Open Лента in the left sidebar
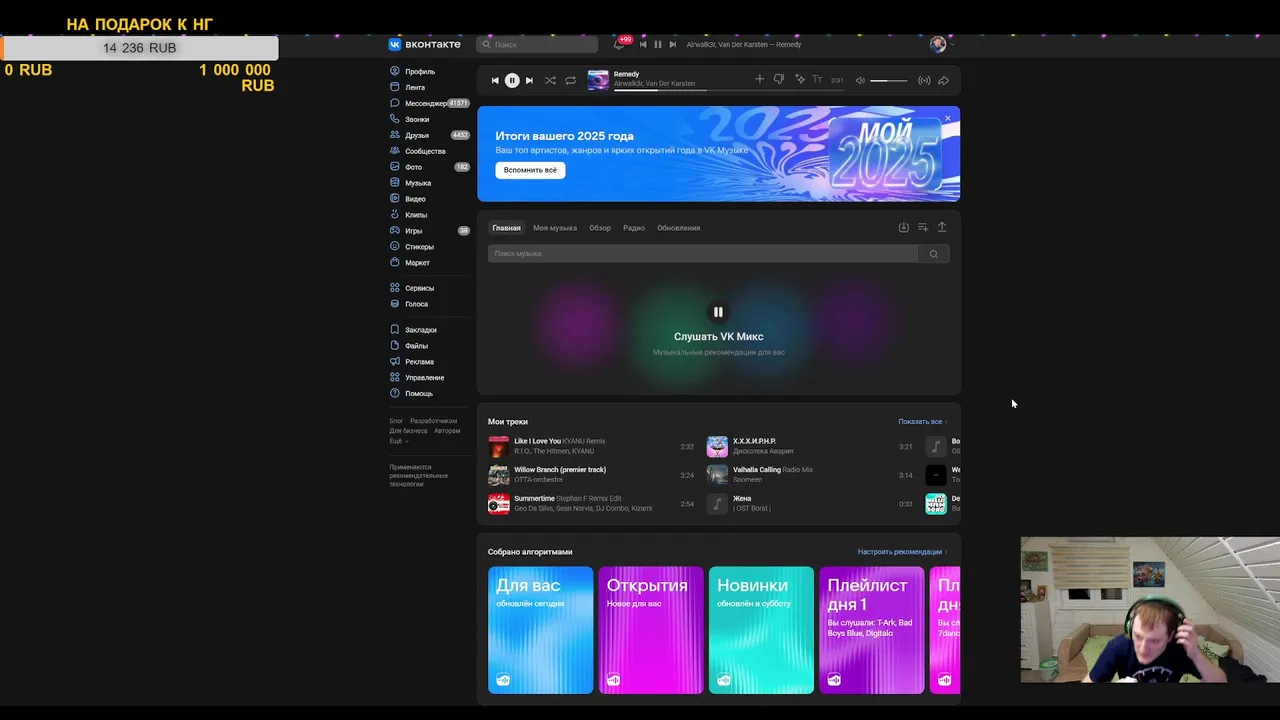1280x720 pixels. 408,88
